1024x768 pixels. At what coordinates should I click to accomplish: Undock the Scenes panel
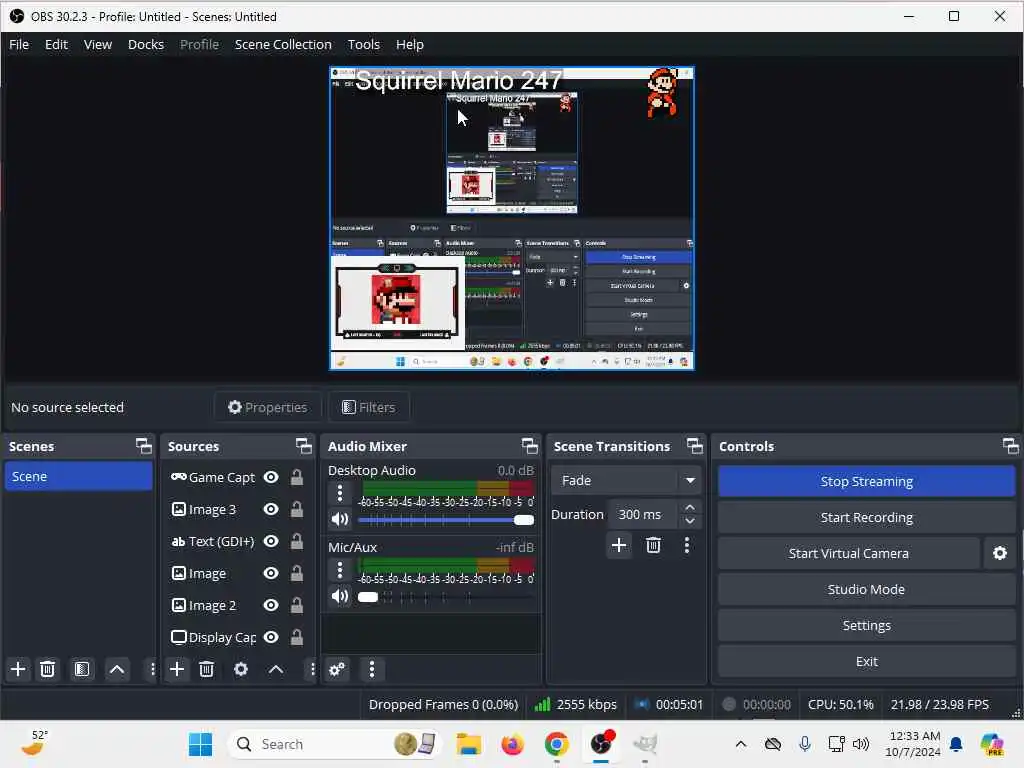pos(143,446)
